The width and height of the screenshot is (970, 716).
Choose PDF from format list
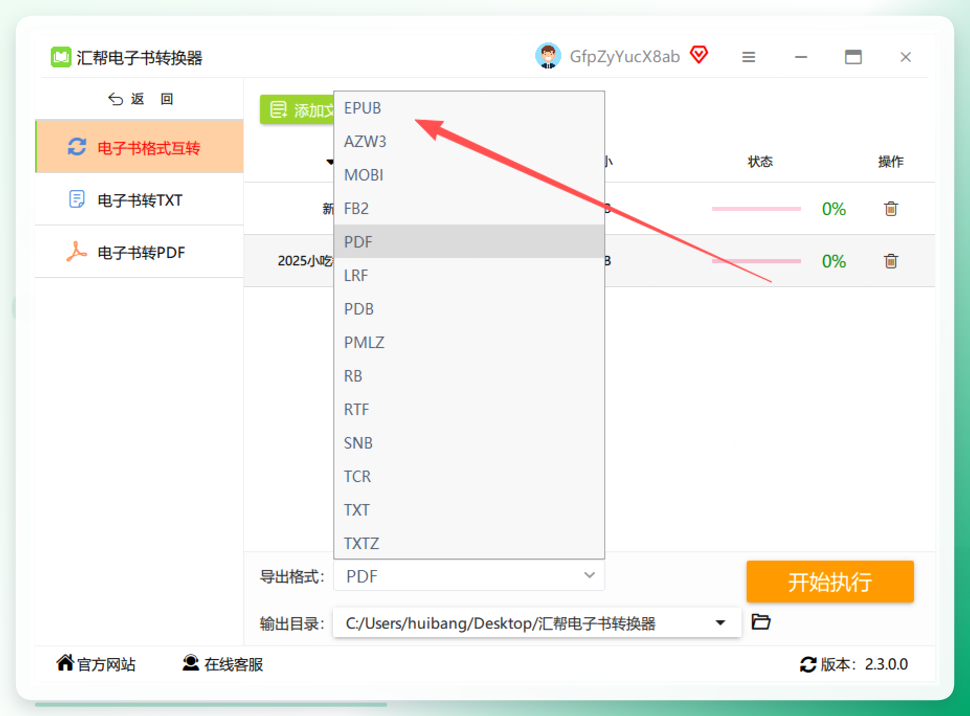click(469, 242)
